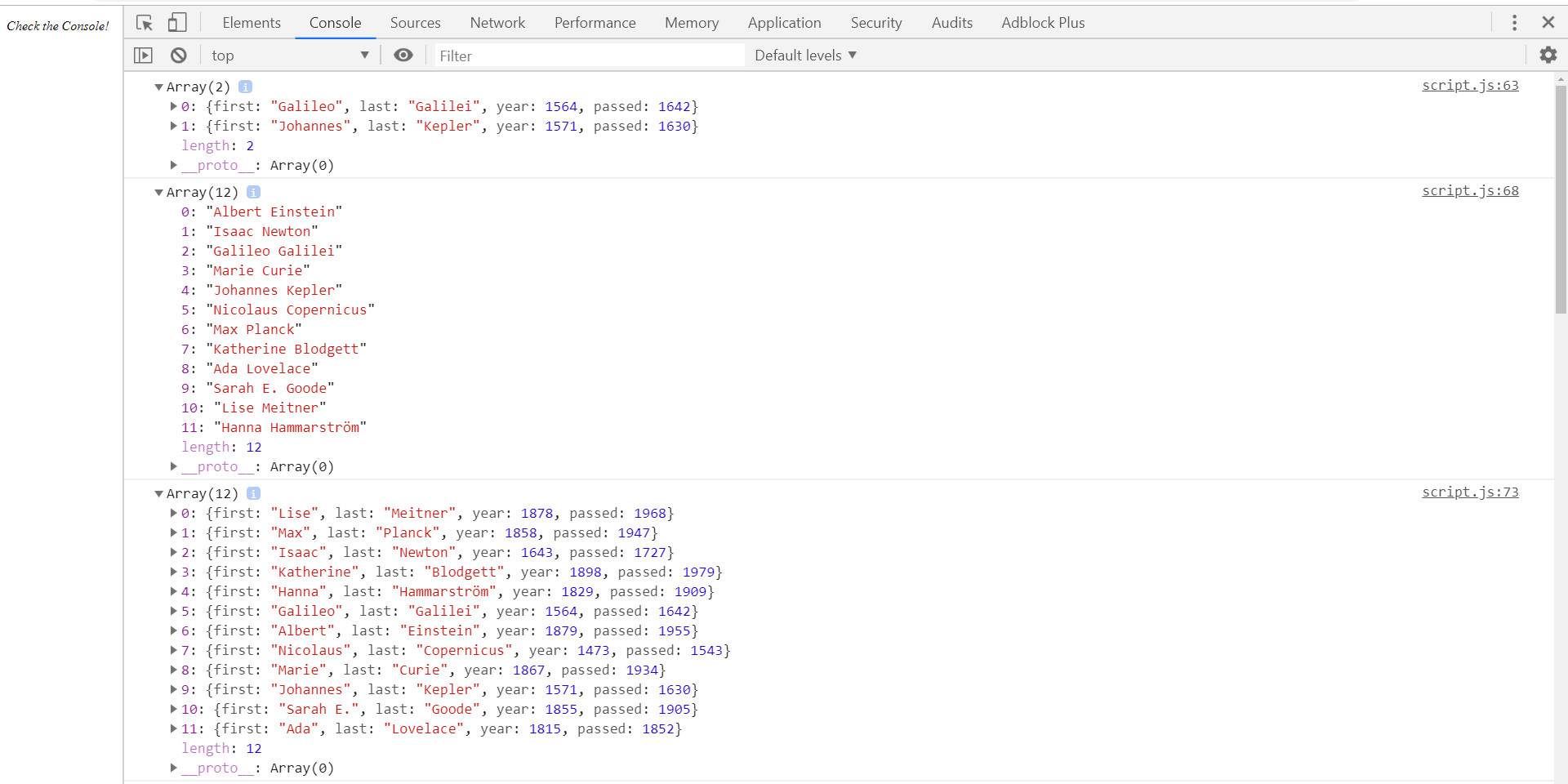
Task: Expand the Nicolaus Copernicus object
Action: (x=173, y=650)
